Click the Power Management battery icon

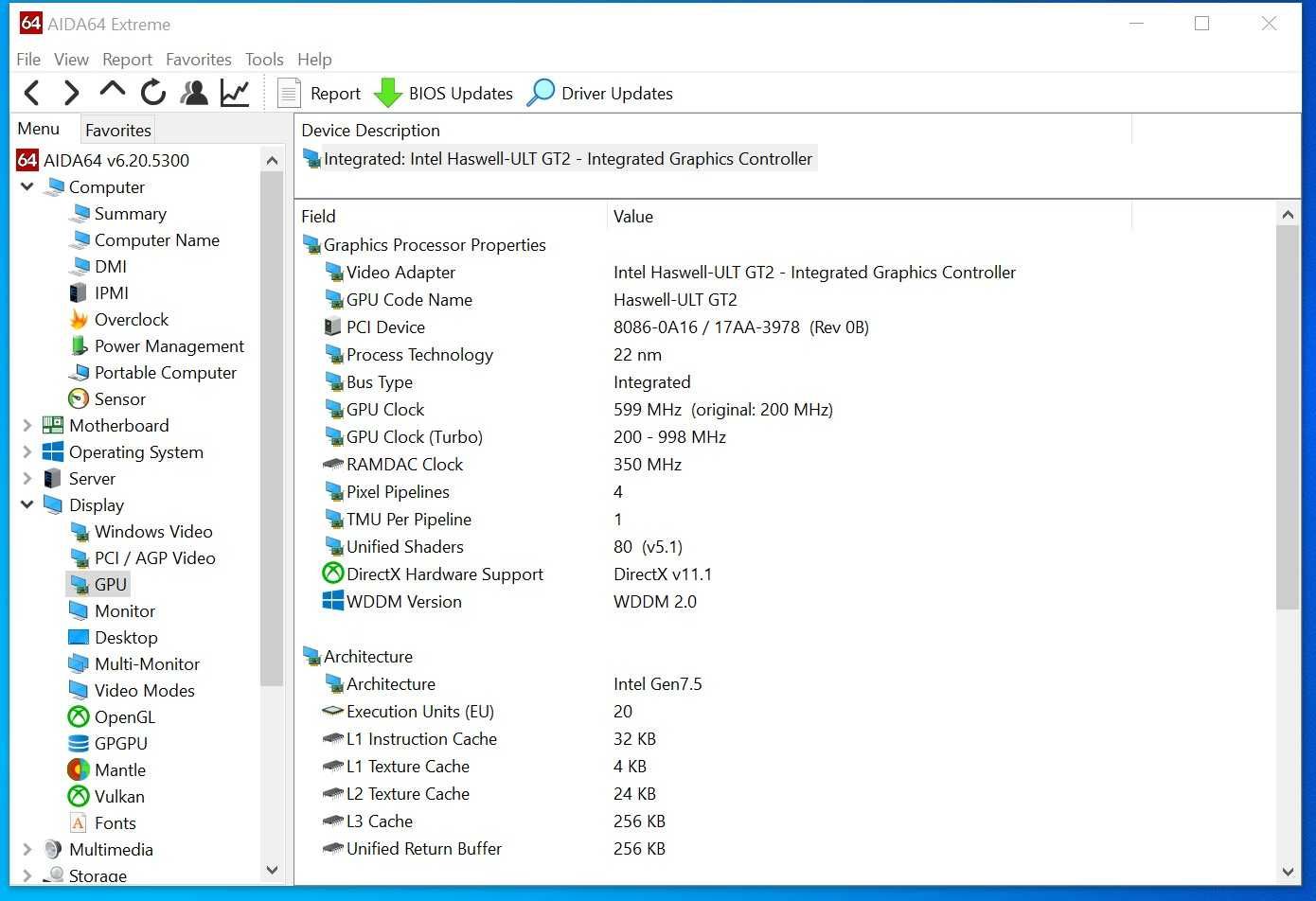tap(79, 346)
